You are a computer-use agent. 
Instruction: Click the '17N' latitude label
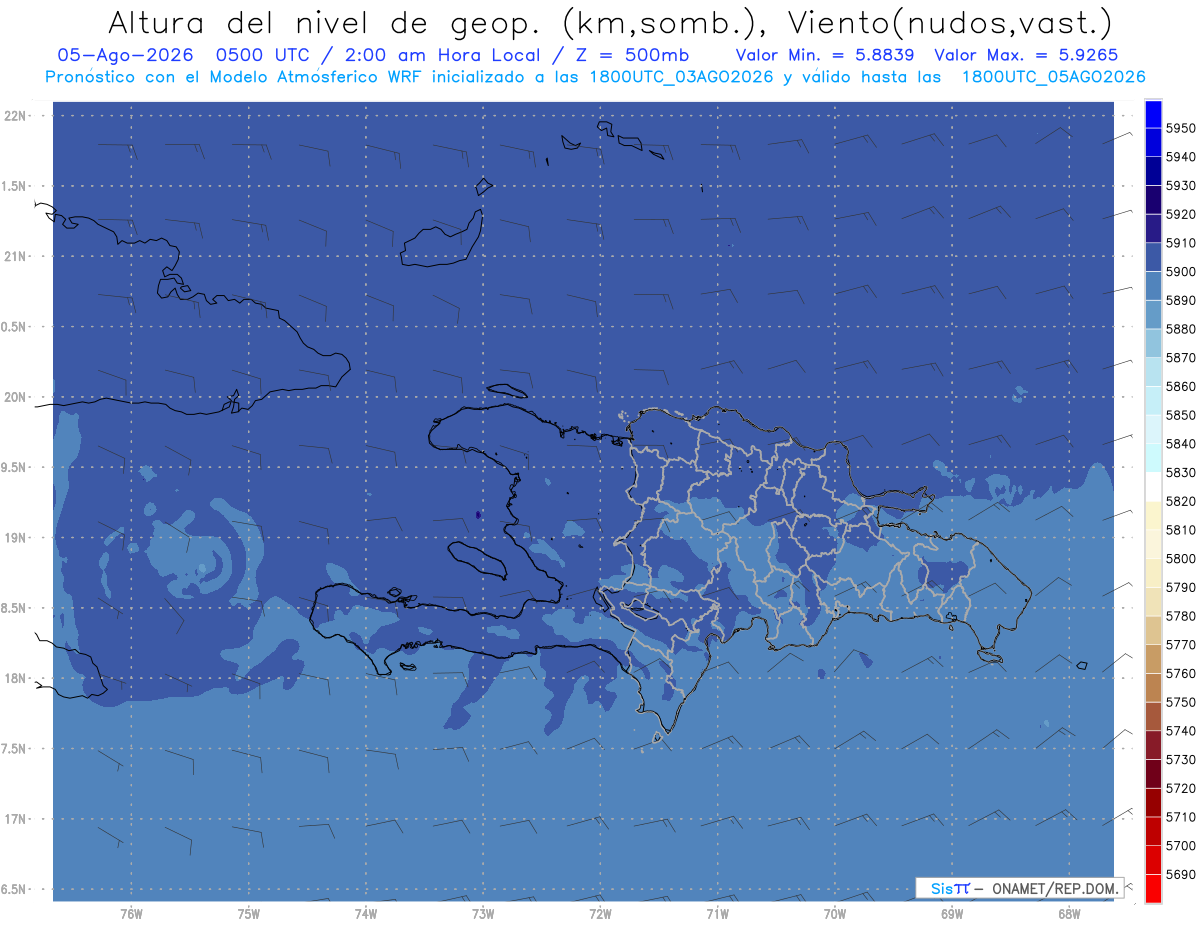click(18, 819)
